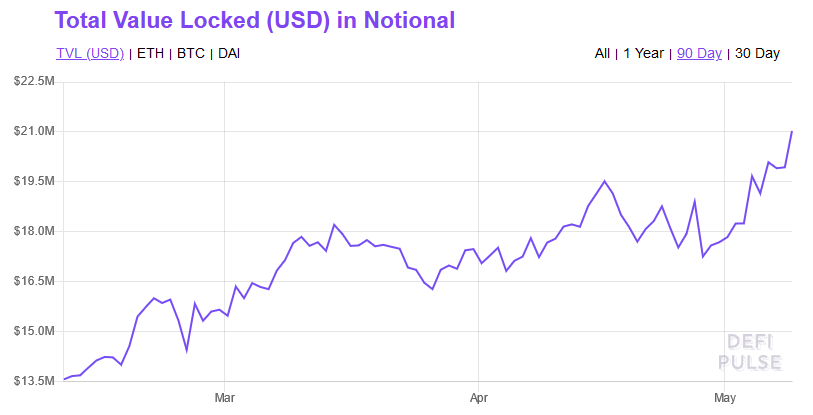Click the line's final peak near $21.0M
The height and width of the screenshot is (415, 813).
click(792, 131)
